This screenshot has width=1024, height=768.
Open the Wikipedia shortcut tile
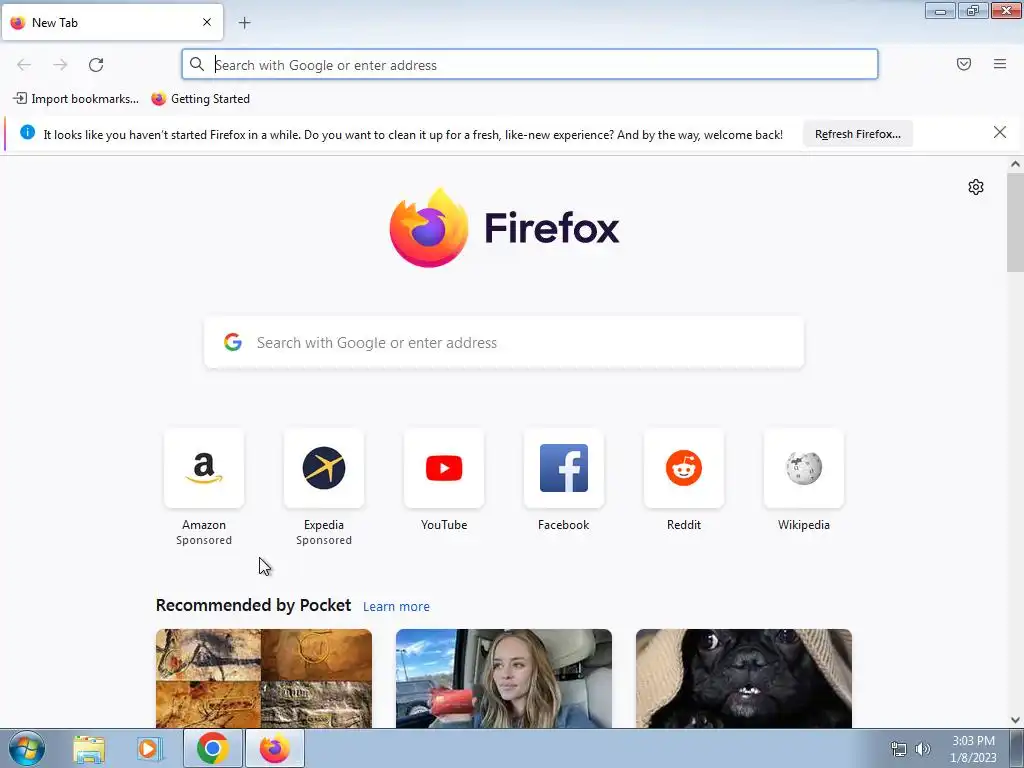click(x=804, y=468)
